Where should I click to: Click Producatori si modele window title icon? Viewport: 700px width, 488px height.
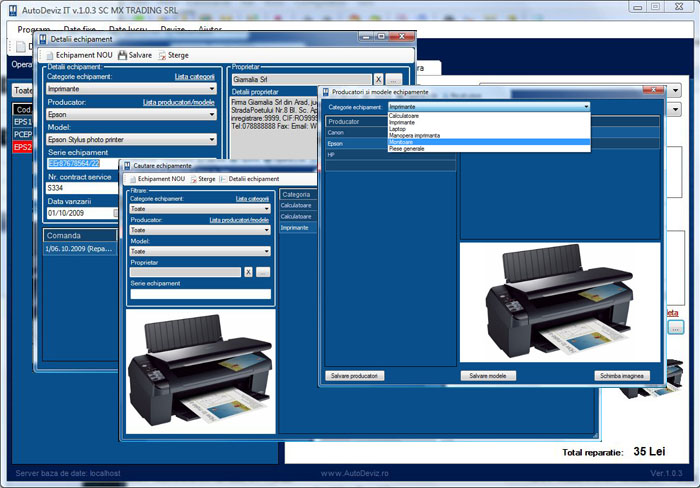tap(325, 92)
